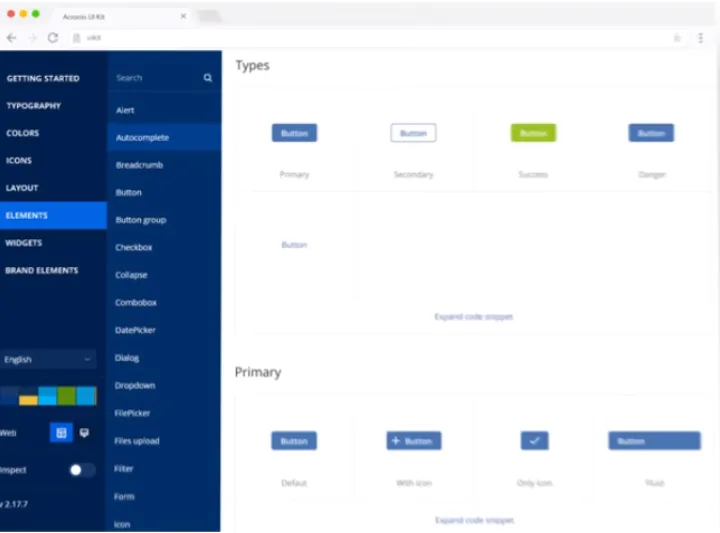The width and height of the screenshot is (720, 533).
Task: Open the Typography section in the sidebar
Action: coord(34,106)
